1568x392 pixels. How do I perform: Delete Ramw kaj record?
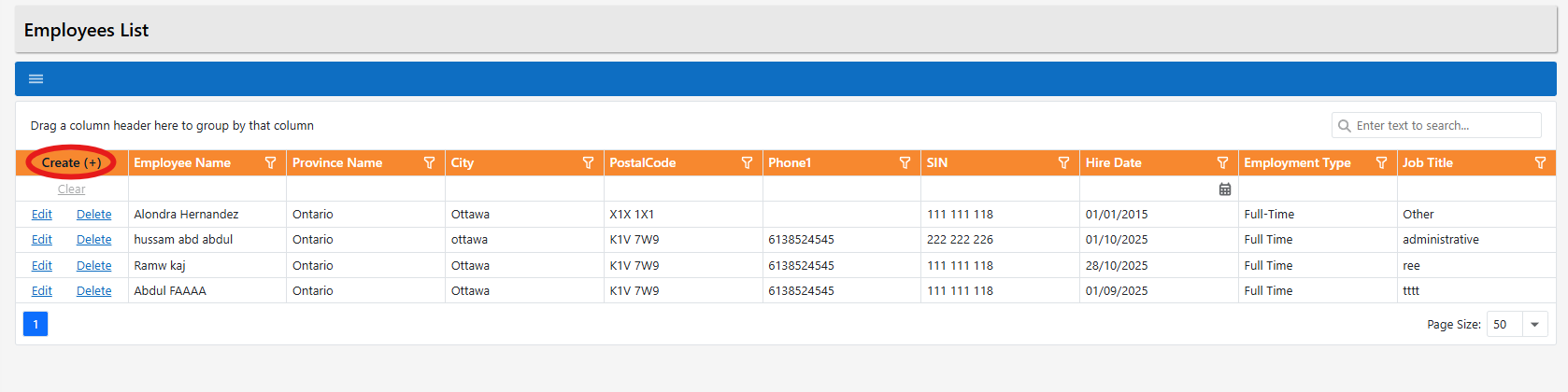pyautogui.click(x=93, y=265)
